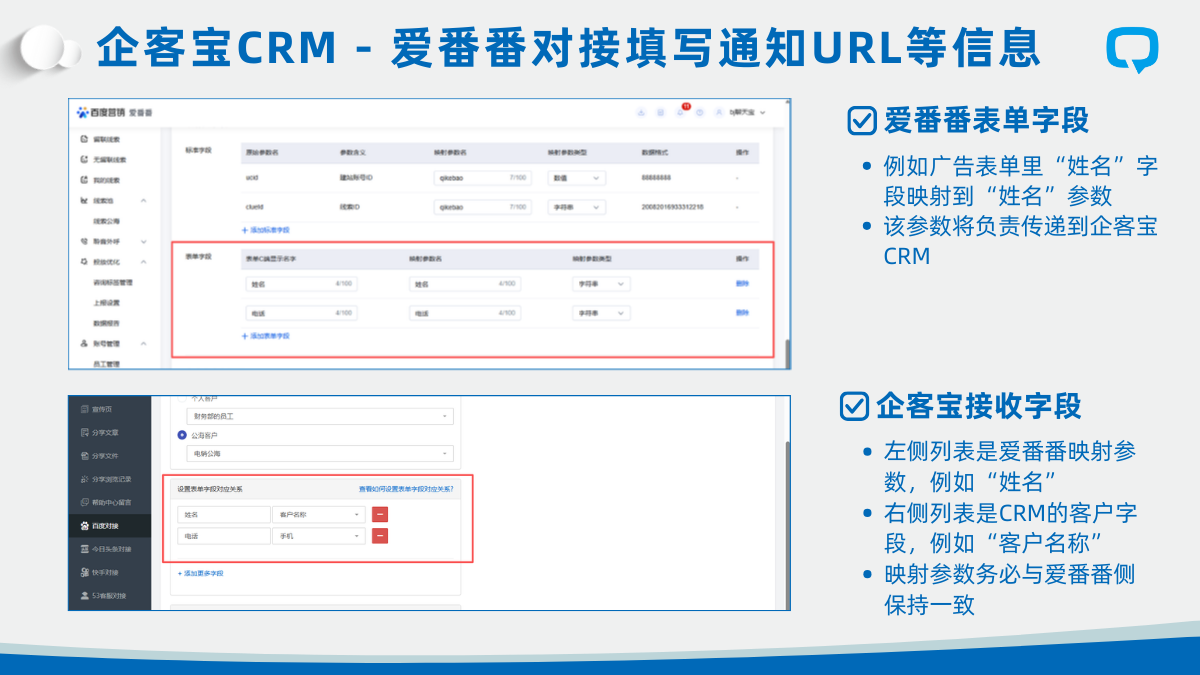This screenshot has height=675, width=1200.
Task: Click red minus button beside 客户名称 row
Action: [x=380, y=514]
